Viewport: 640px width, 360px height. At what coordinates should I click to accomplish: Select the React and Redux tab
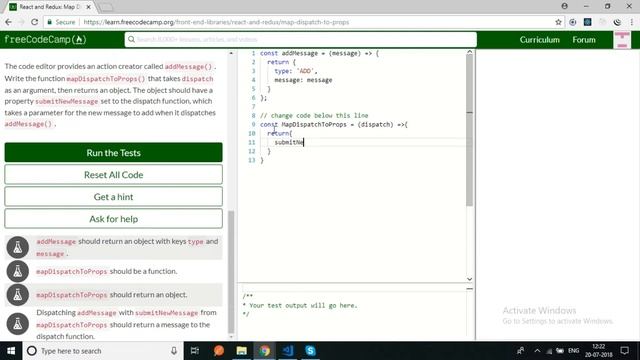49,7
